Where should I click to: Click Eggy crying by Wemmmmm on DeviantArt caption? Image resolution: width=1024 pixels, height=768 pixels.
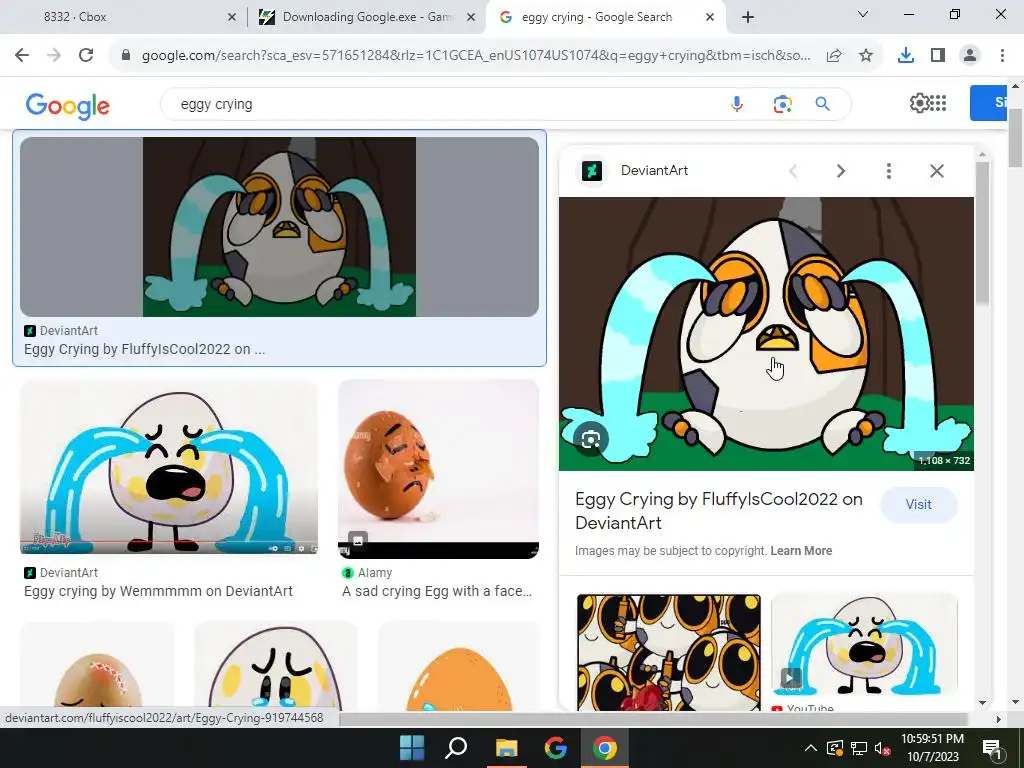coord(158,591)
